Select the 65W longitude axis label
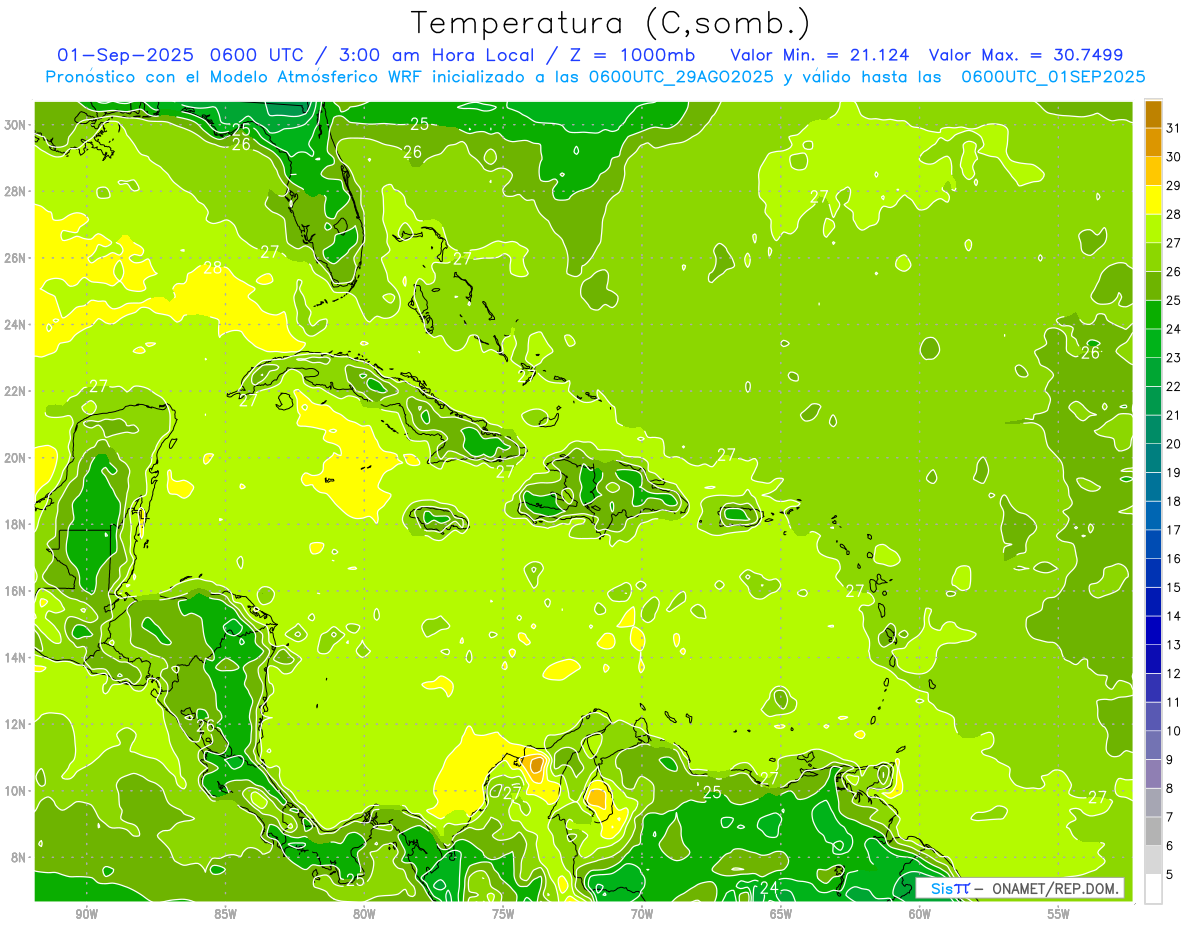 (x=781, y=914)
